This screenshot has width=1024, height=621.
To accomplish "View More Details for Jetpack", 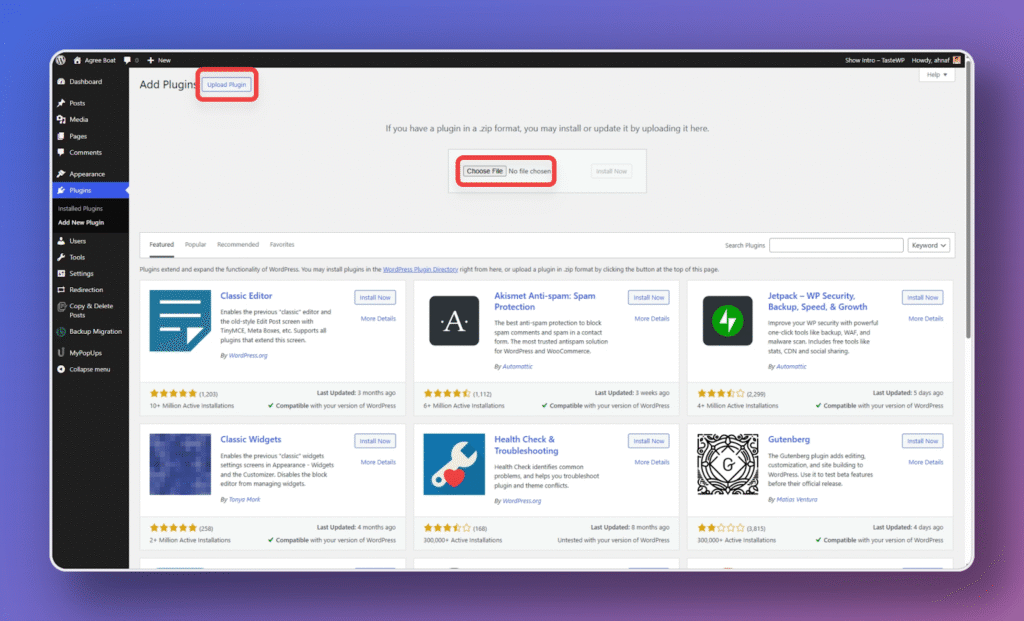I will click(925, 319).
